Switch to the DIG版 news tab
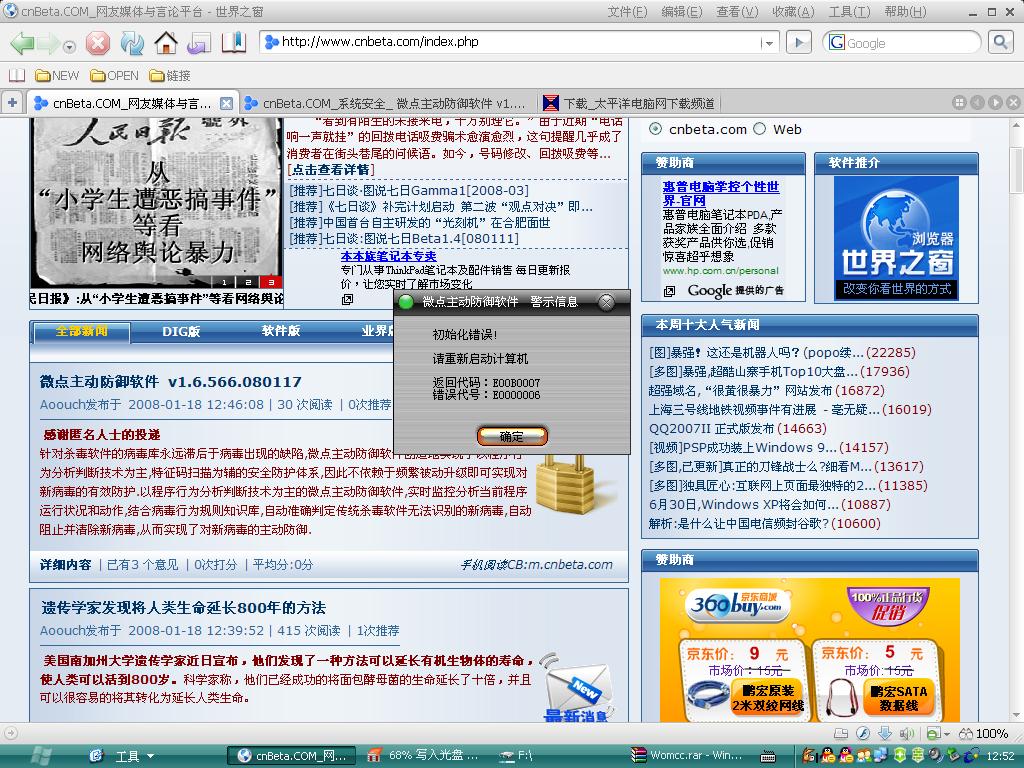 [x=181, y=332]
